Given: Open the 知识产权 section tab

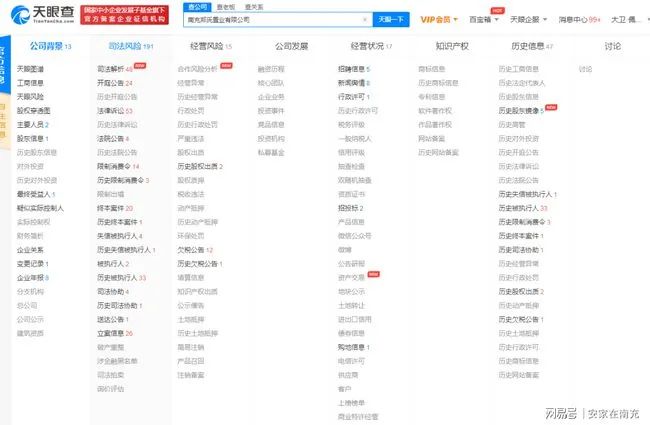Looking at the screenshot, I should (452, 46).
